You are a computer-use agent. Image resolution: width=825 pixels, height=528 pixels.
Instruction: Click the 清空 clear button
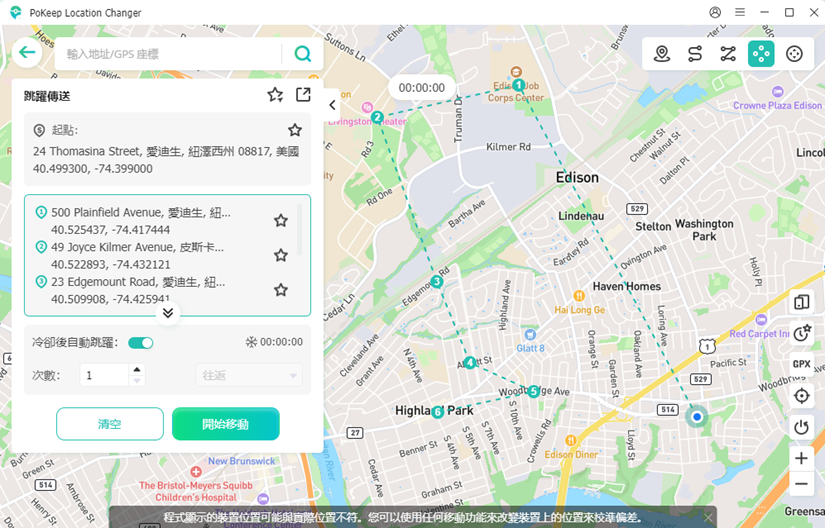tap(110, 424)
